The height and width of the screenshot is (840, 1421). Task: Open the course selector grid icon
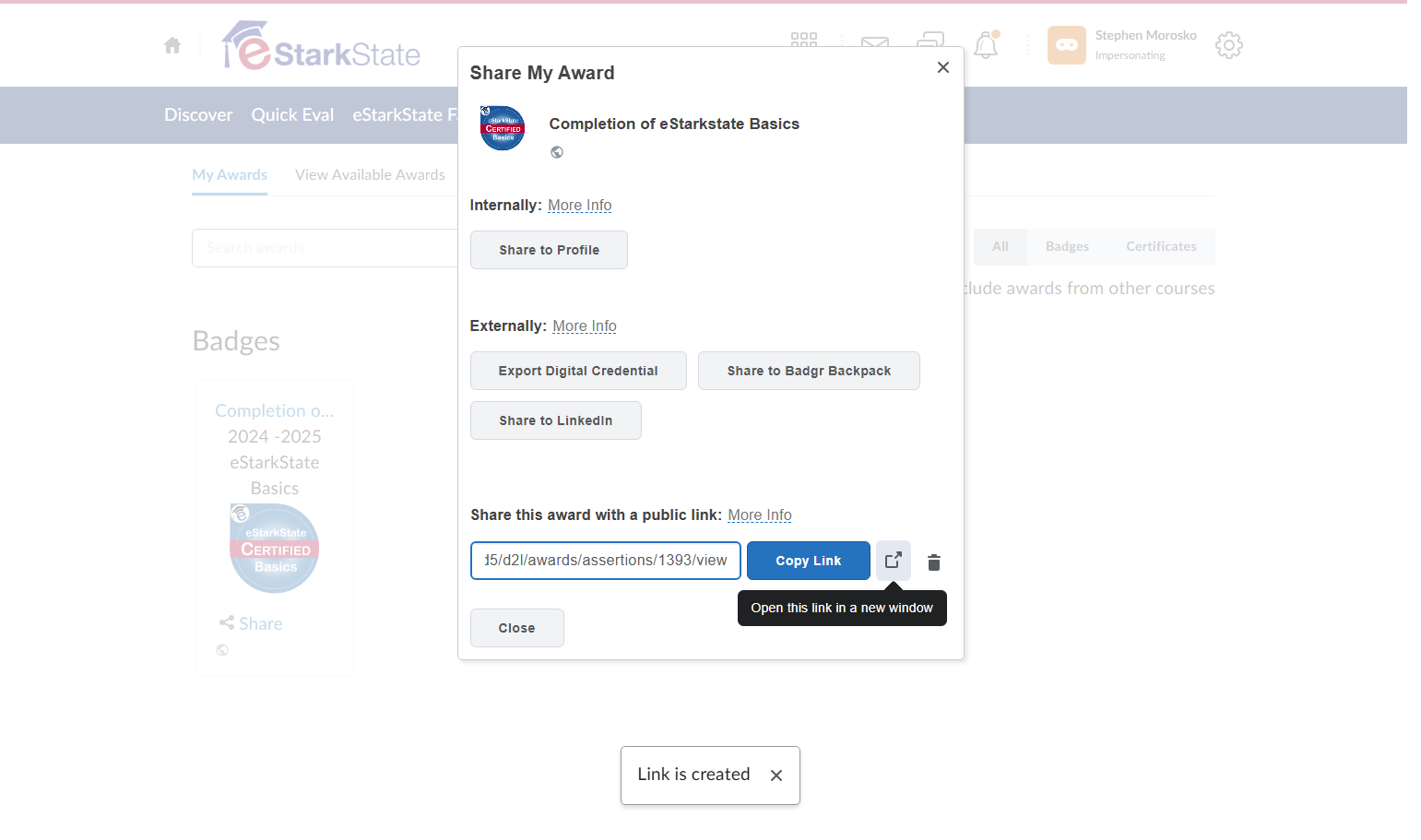click(804, 41)
